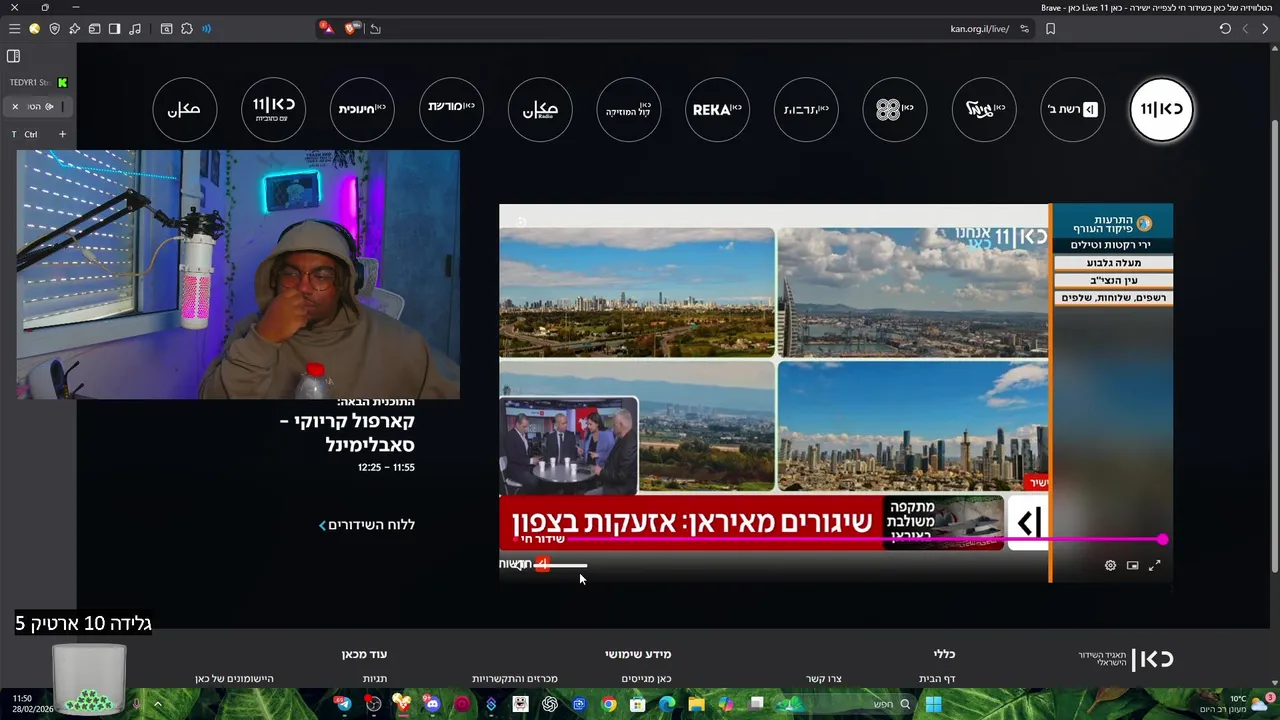Open the Brave main hamburger menu
Viewport: 1280px width, 720px height.
coord(14,29)
